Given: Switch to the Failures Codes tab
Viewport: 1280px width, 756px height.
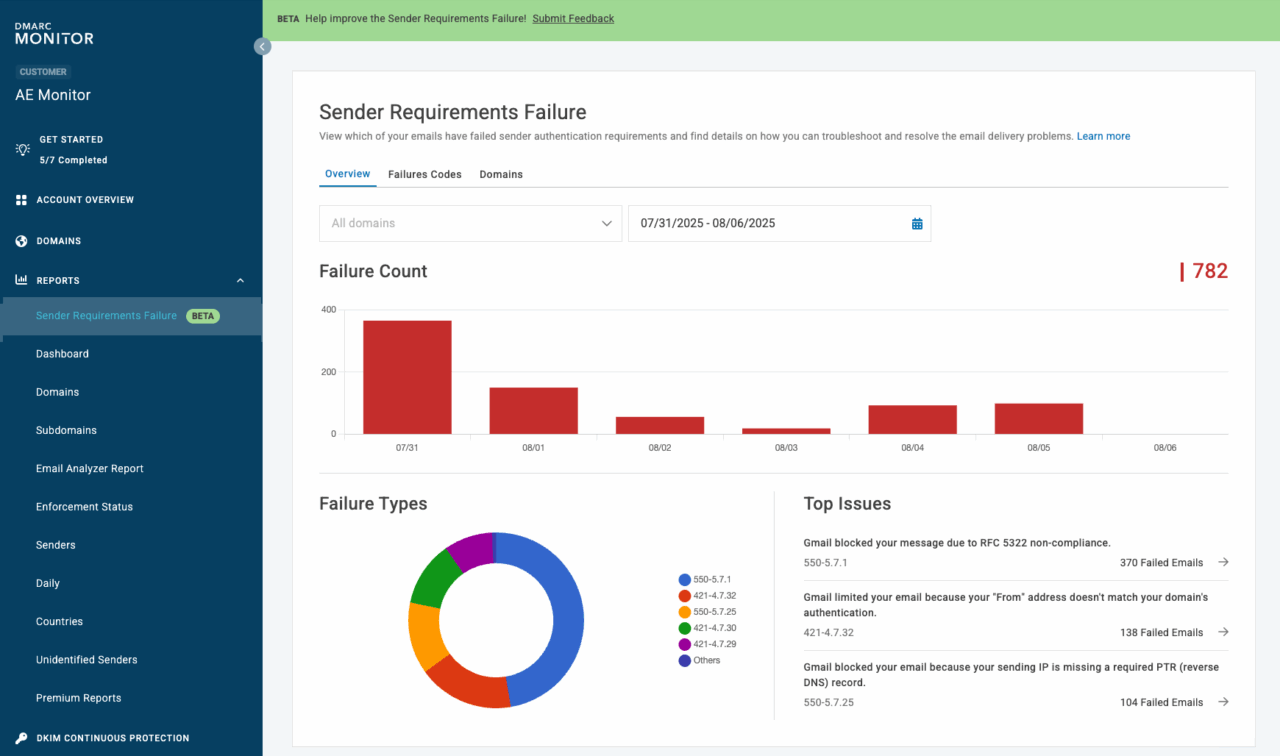Looking at the screenshot, I should pos(424,174).
